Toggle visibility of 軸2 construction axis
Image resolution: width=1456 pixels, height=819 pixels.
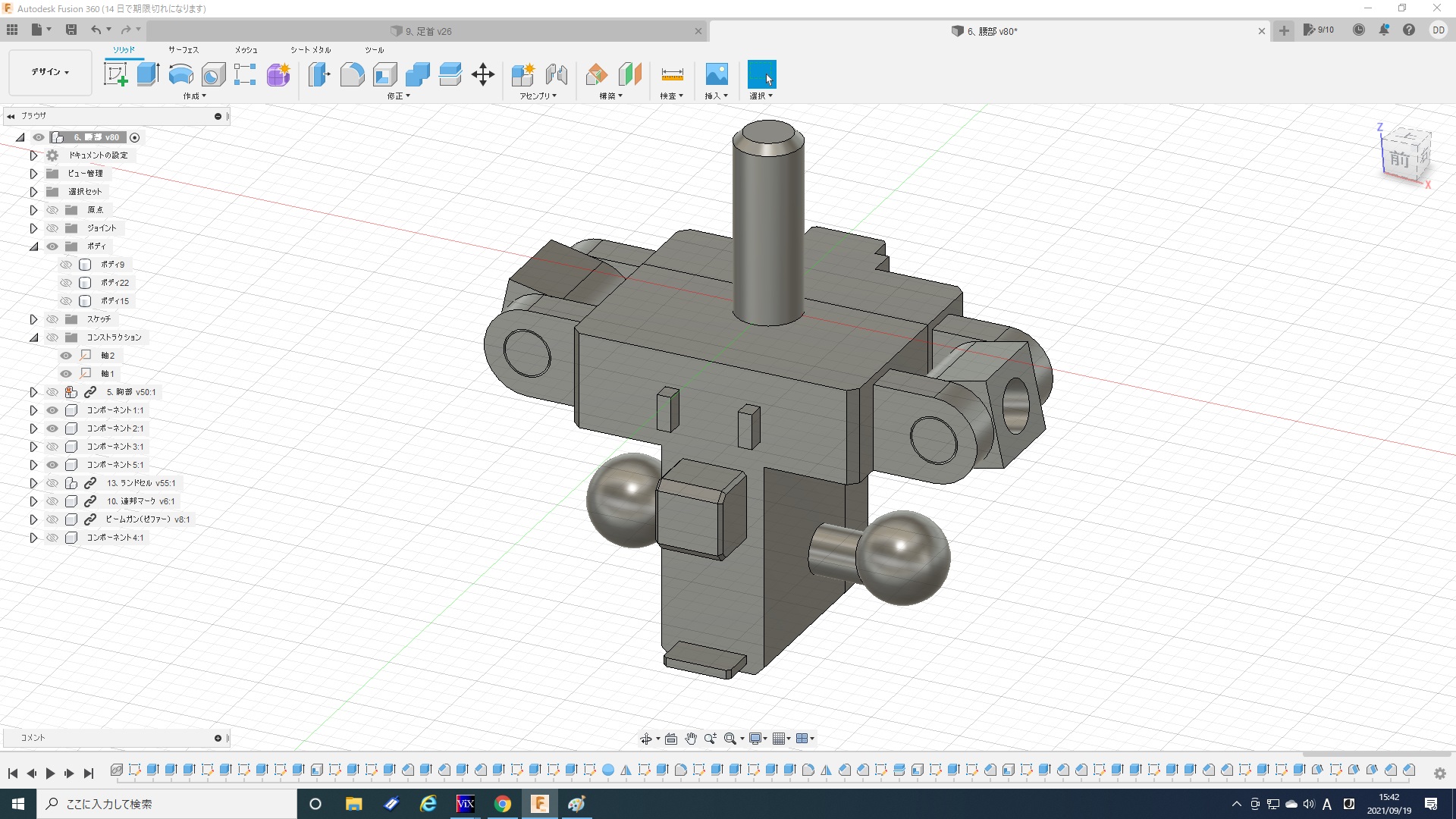(66, 356)
